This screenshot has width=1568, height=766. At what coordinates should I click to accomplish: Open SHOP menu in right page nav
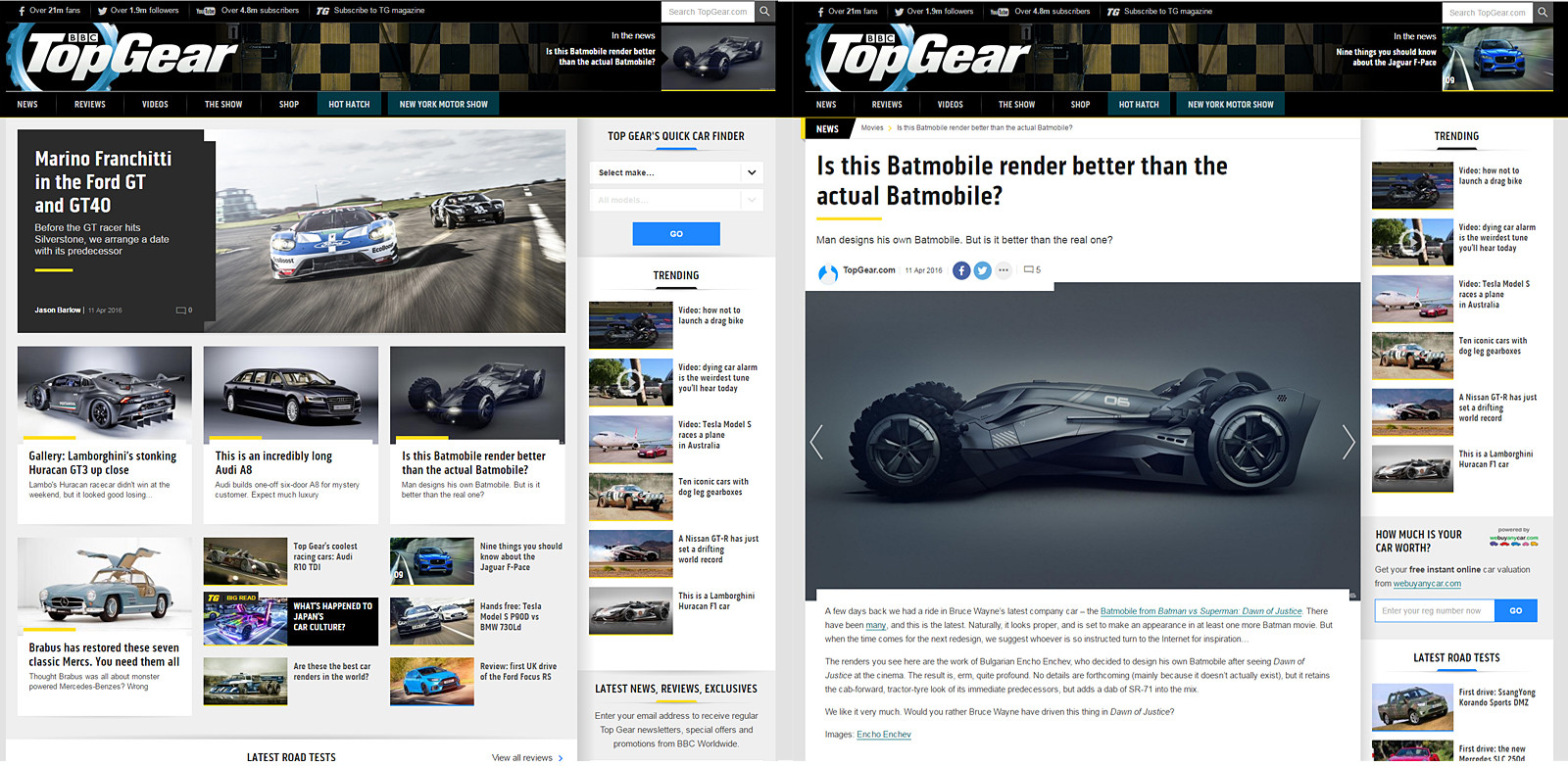coord(1080,104)
